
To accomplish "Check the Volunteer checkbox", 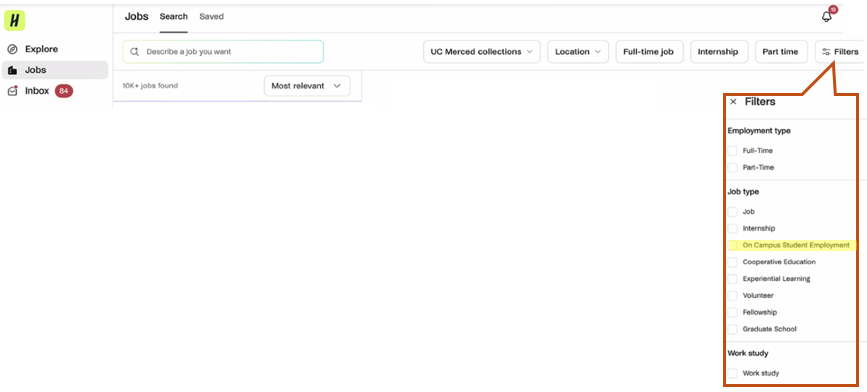I will (733, 296).
